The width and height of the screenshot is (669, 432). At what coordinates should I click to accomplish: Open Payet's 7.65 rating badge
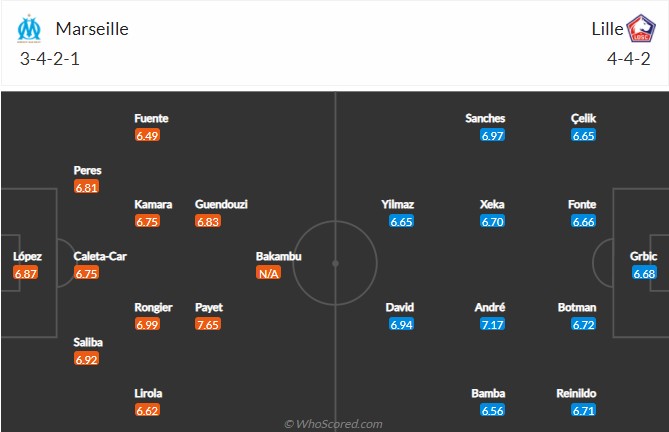coord(208,325)
